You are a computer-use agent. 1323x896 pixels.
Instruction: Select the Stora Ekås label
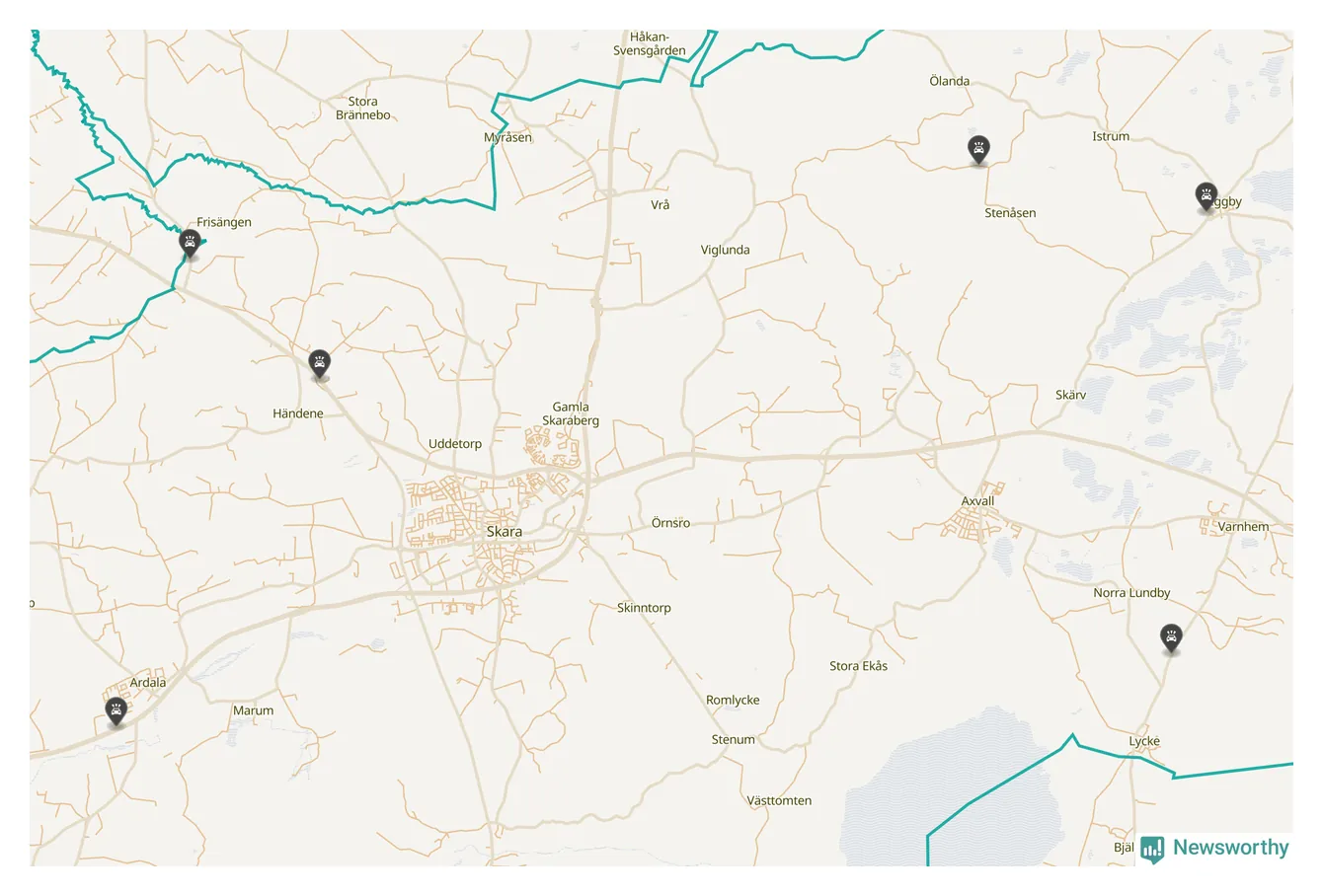pos(858,665)
